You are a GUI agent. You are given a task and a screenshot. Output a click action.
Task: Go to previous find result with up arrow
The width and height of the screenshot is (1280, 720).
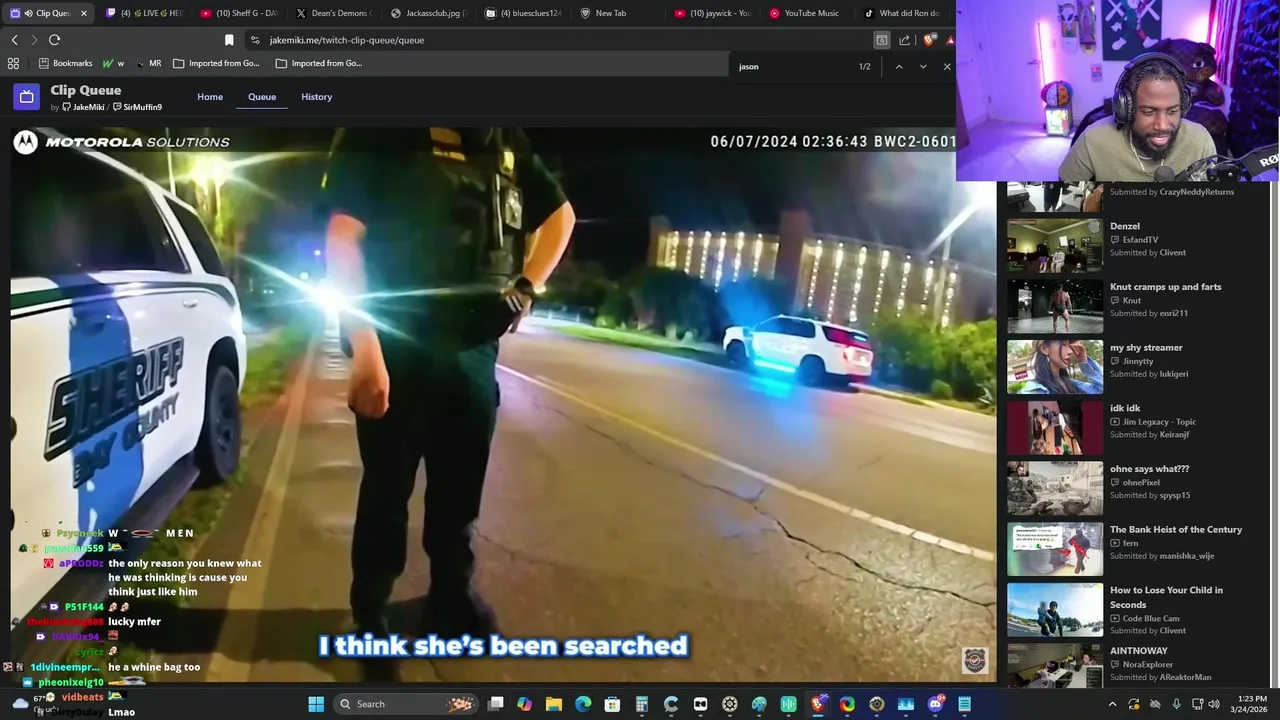pyautogui.click(x=899, y=67)
